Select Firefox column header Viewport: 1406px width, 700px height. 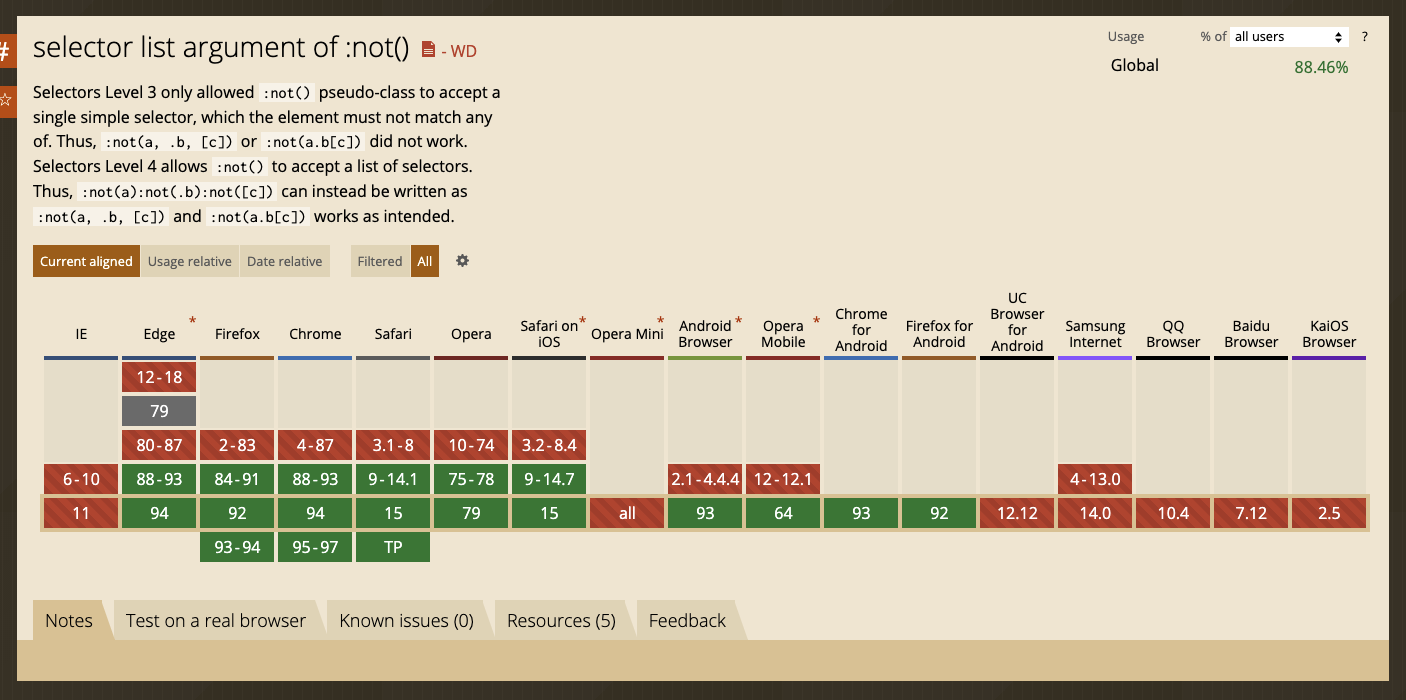237,334
